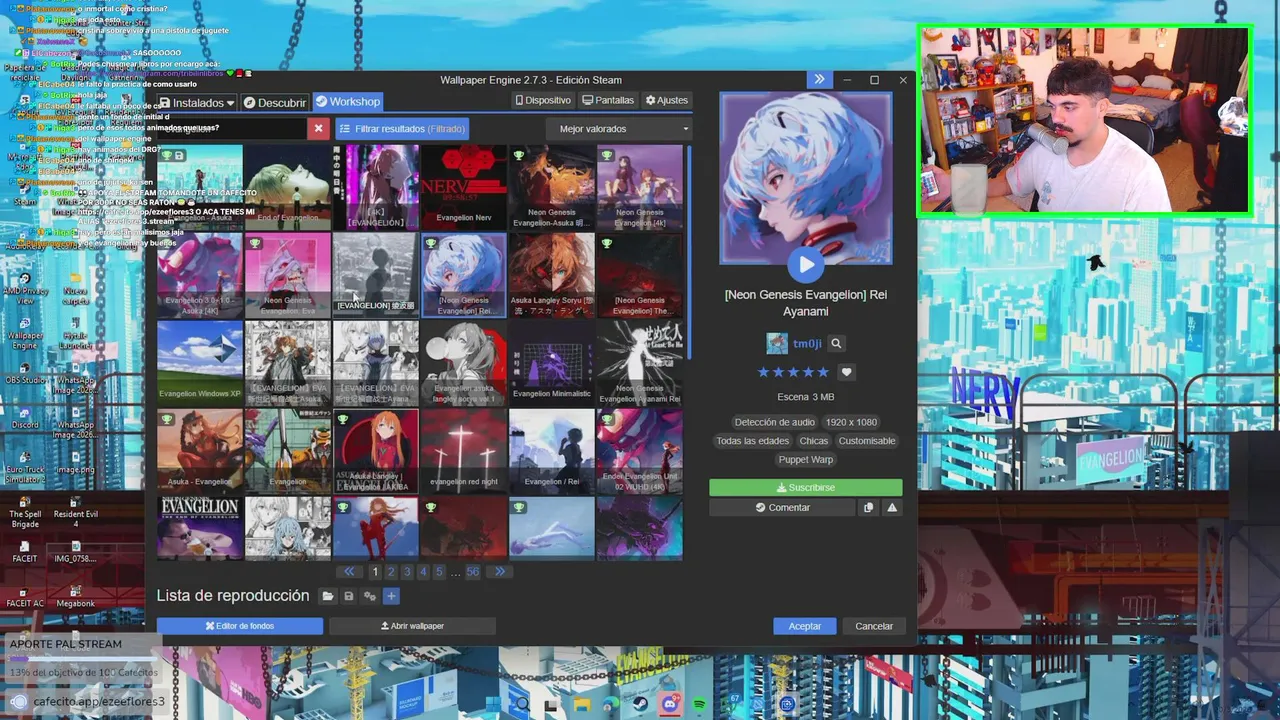
Task: Open the Pantallas settings
Action: click(608, 100)
